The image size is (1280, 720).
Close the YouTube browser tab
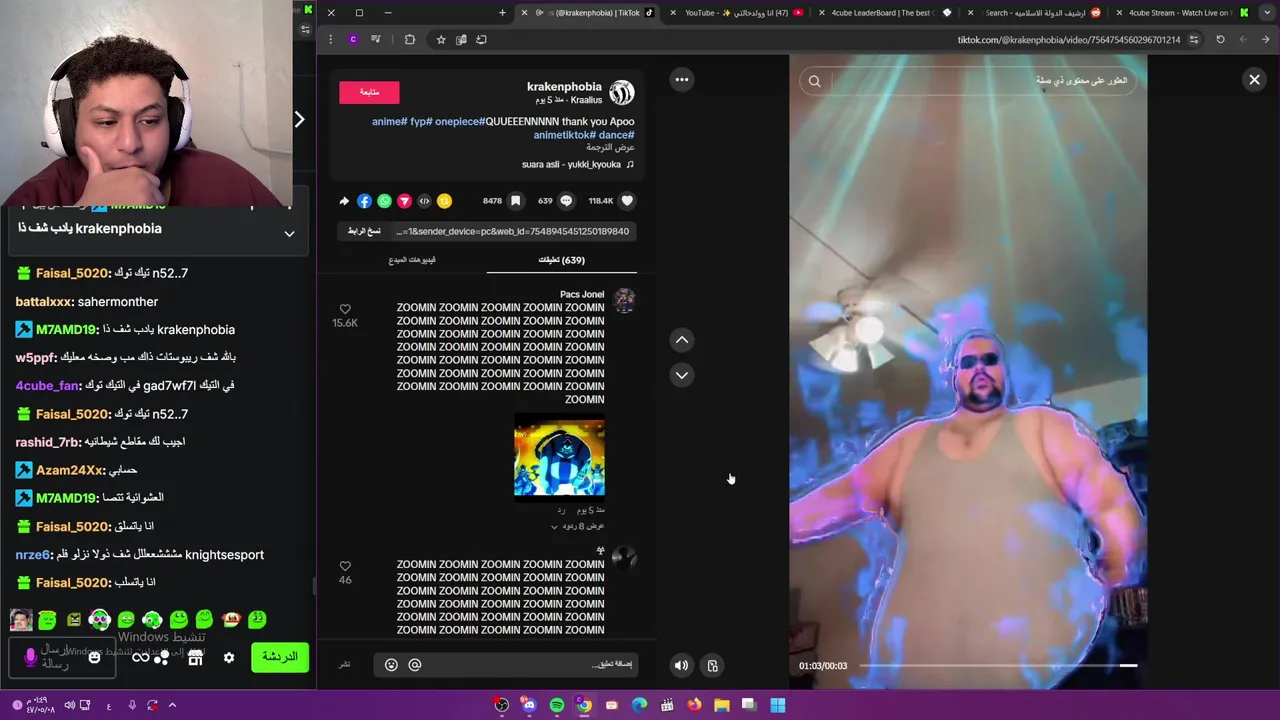[x=673, y=13]
